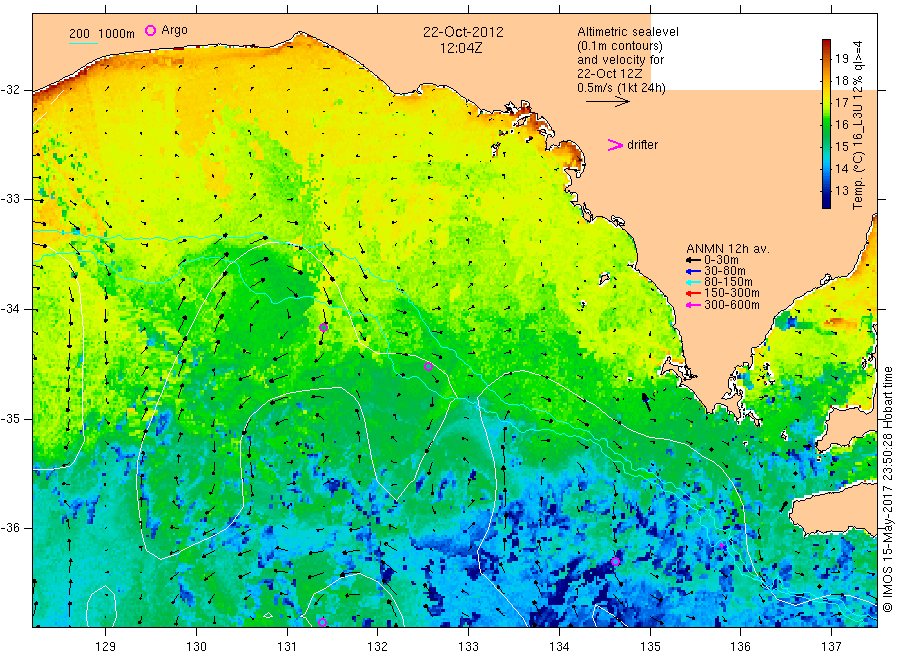Click the cyan bathymetry line under '200 1000m'
The width and height of the screenshot is (900, 660).
[x=83, y=43]
